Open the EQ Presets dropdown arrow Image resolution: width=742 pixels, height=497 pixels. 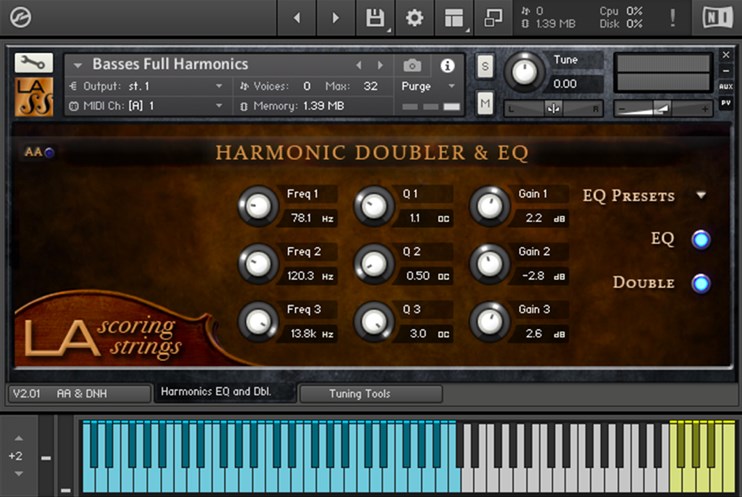tap(701, 195)
